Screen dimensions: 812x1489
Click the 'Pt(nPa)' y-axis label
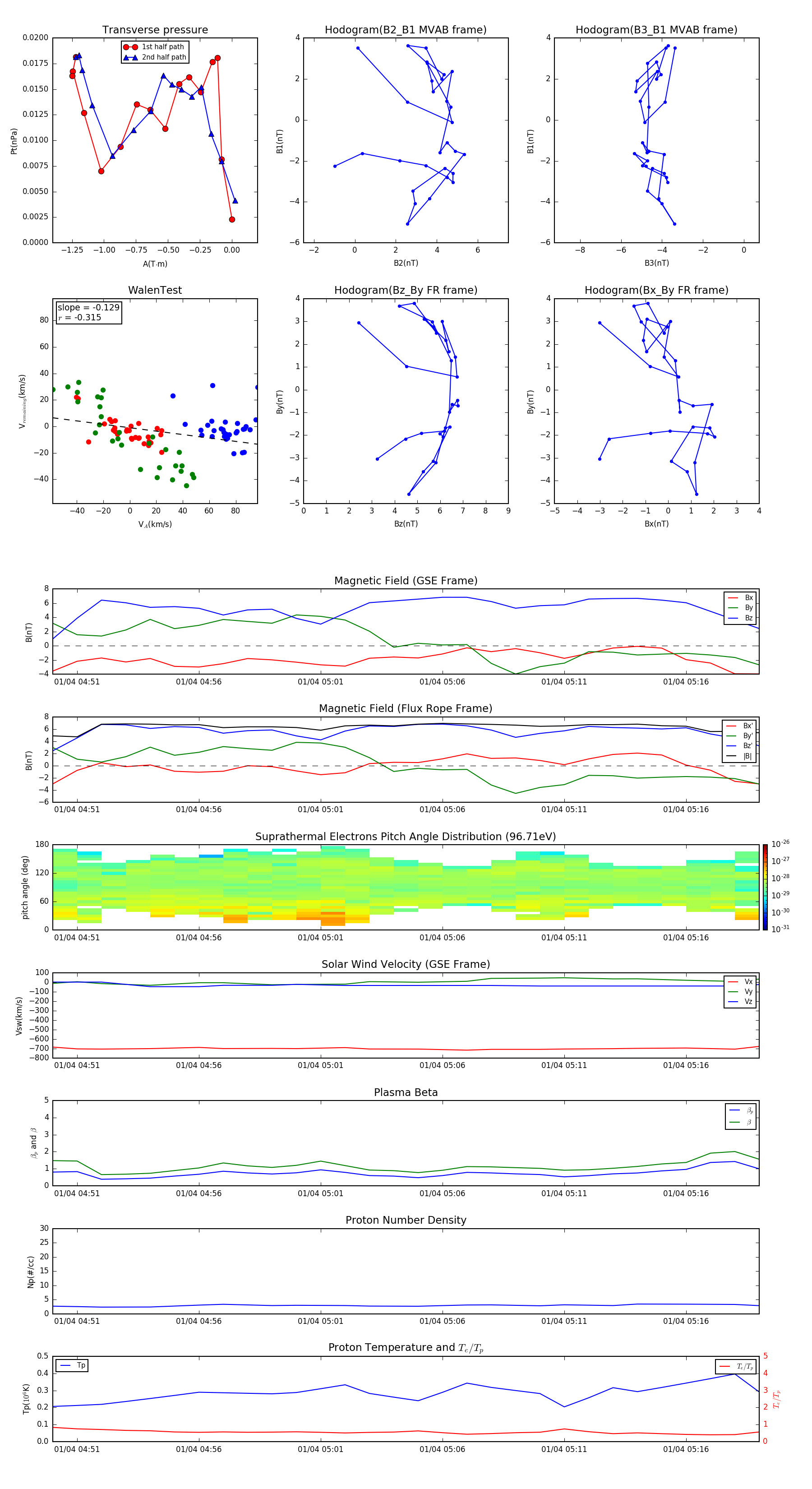(14, 140)
